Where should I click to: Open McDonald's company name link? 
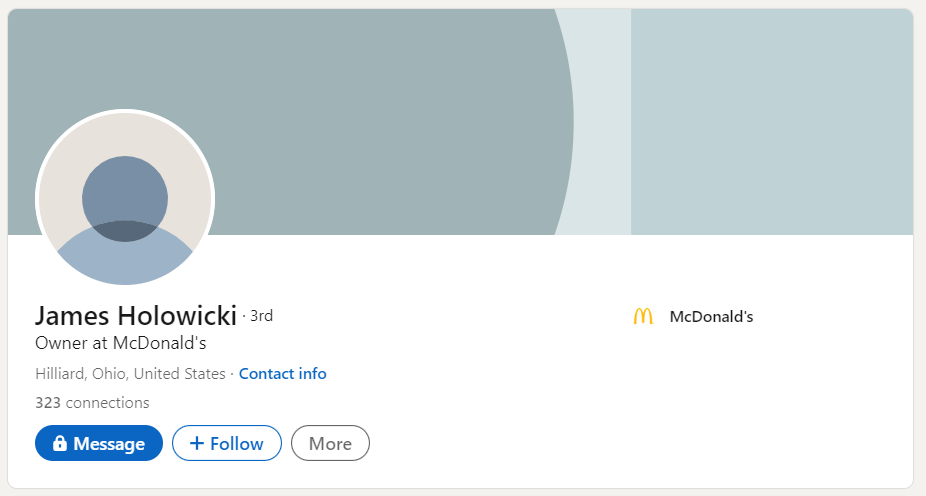[711, 317]
